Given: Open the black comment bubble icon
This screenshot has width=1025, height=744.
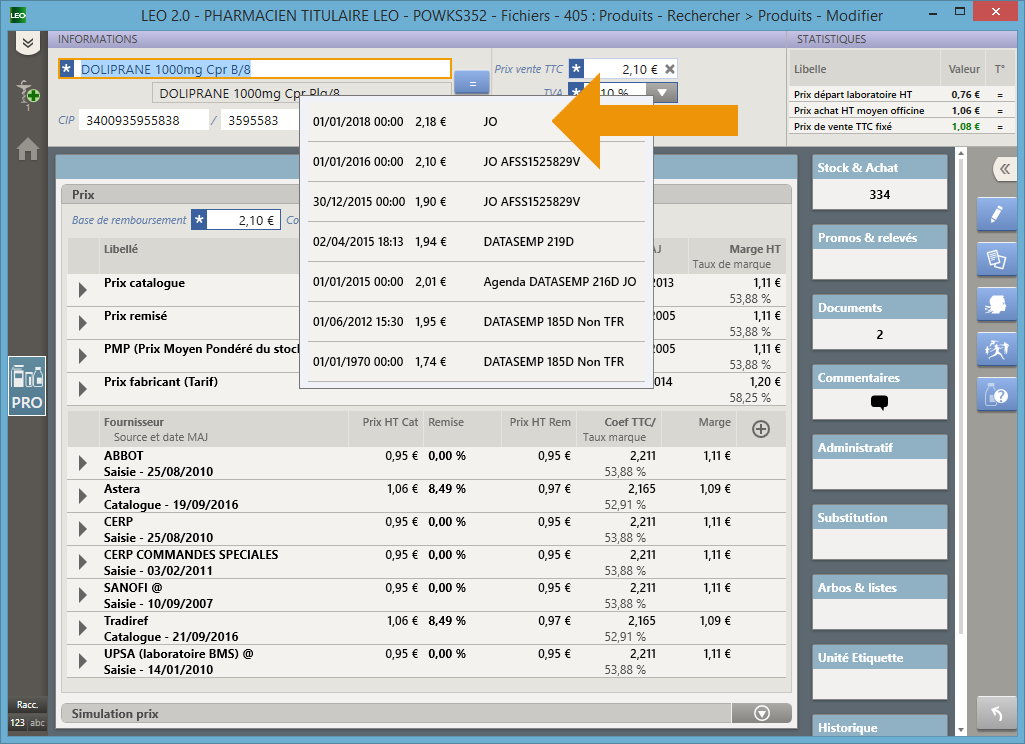Looking at the screenshot, I should point(879,403).
